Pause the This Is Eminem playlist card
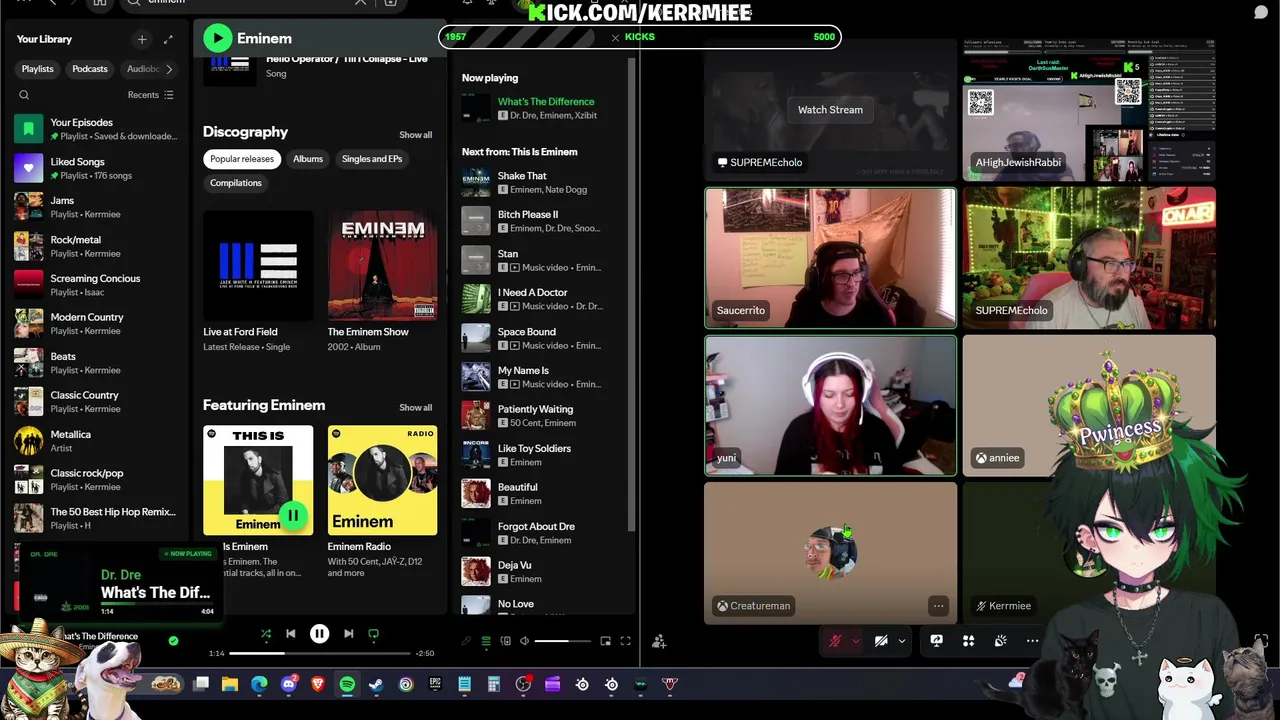This screenshot has height=720, width=1280. pos(292,516)
